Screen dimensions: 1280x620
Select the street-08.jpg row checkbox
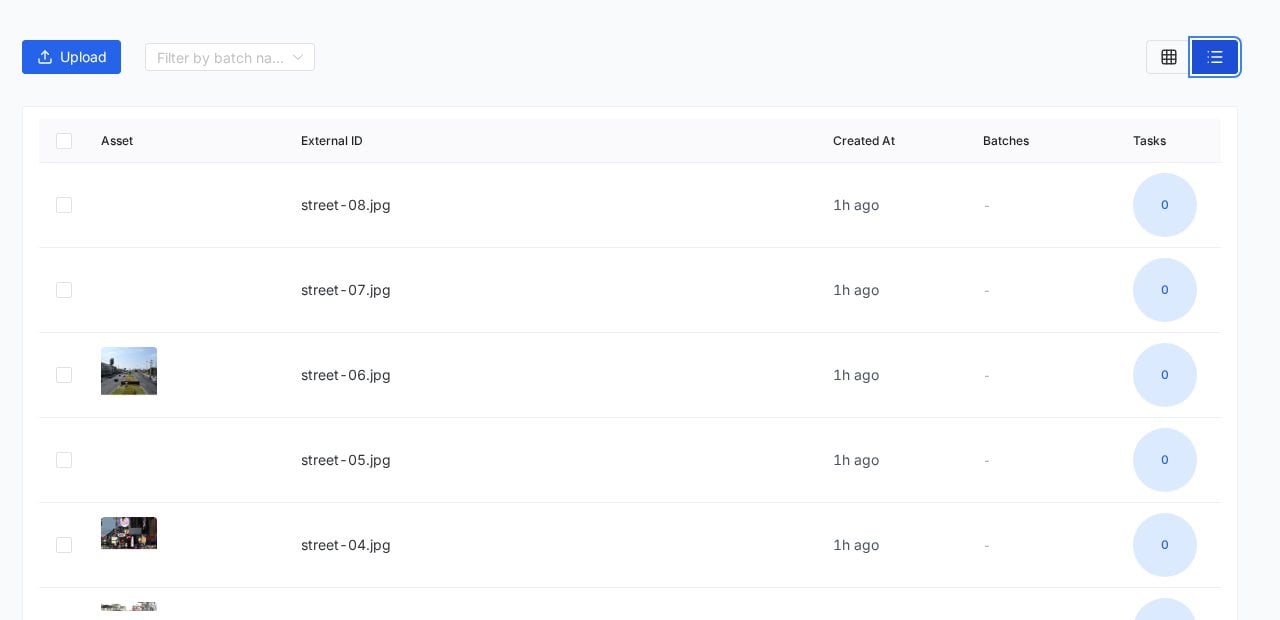pyautogui.click(x=64, y=205)
